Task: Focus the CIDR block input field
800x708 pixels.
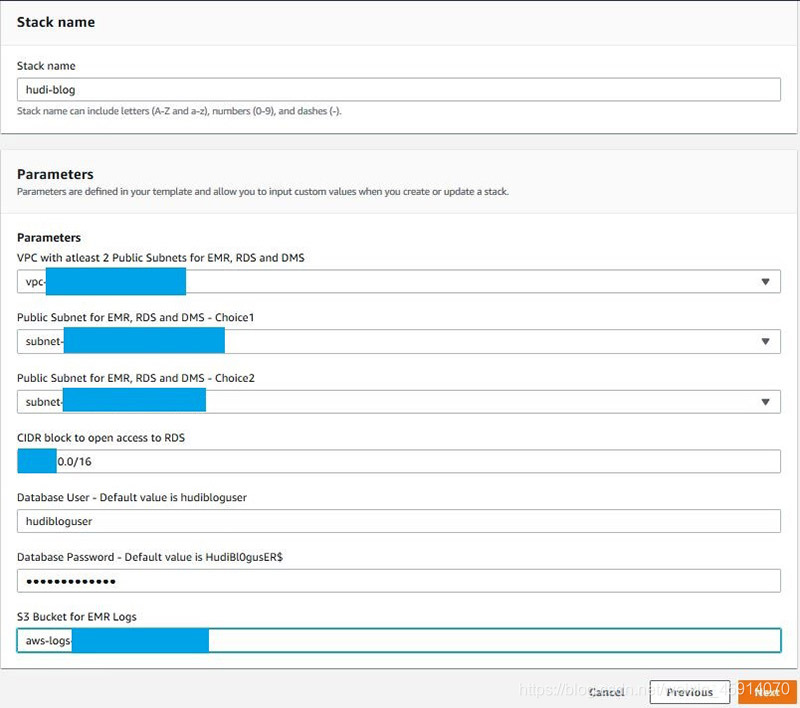Action: (x=398, y=462)
